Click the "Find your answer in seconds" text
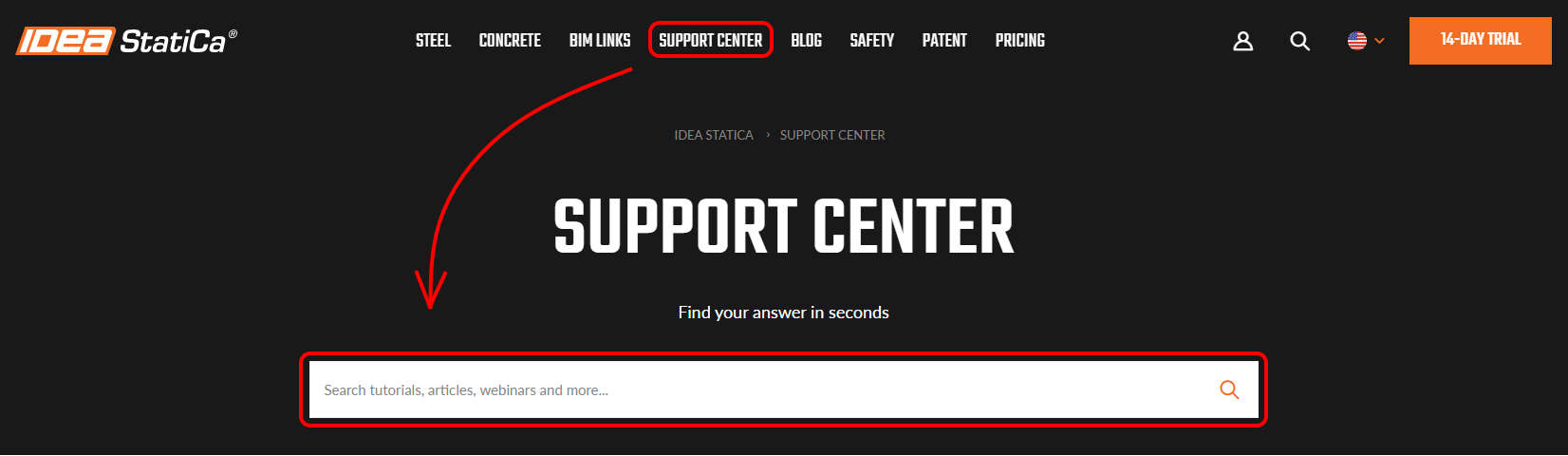Screen dimensions: 1568x456 (784, 313)
